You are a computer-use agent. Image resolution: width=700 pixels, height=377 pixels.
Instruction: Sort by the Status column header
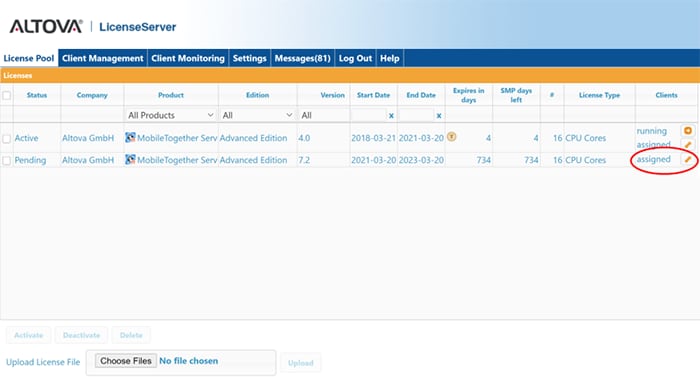pos(37,95)
